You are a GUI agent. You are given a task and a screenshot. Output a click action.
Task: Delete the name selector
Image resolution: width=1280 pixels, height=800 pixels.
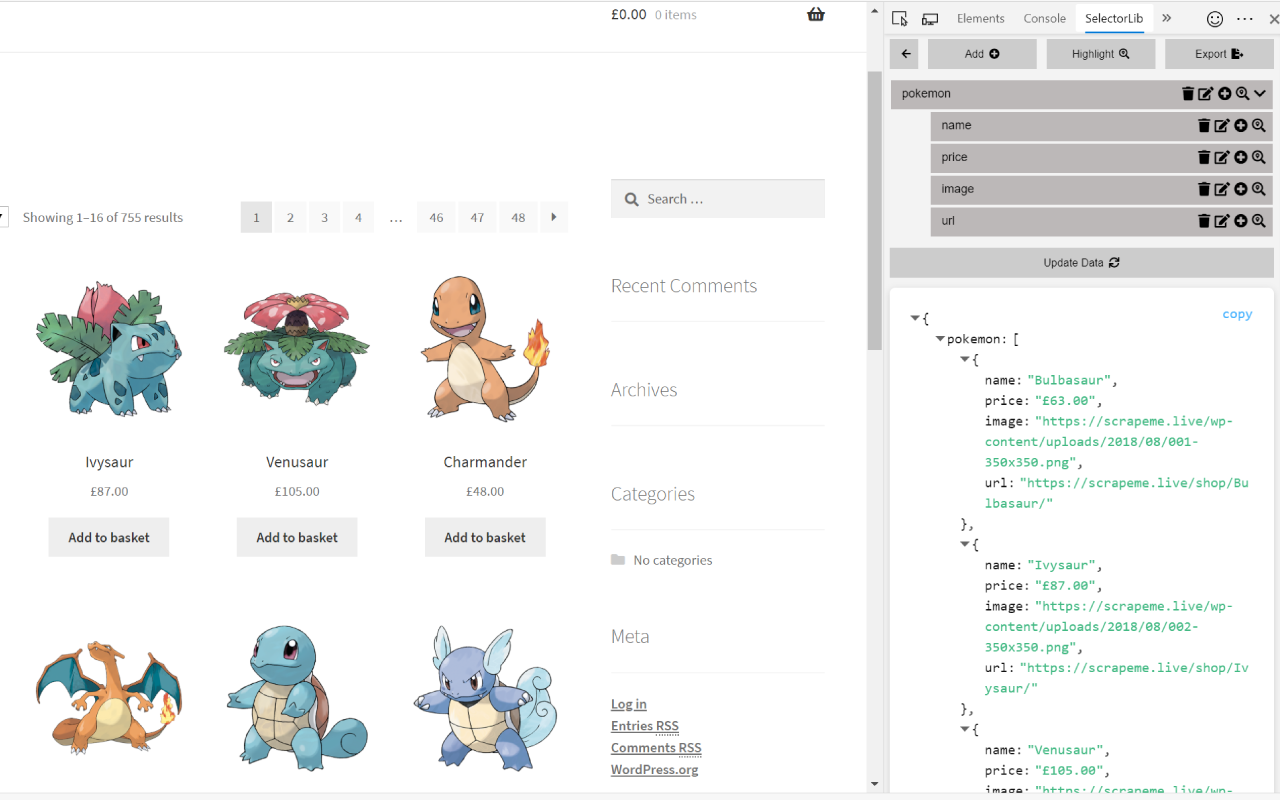[1204, 126]
